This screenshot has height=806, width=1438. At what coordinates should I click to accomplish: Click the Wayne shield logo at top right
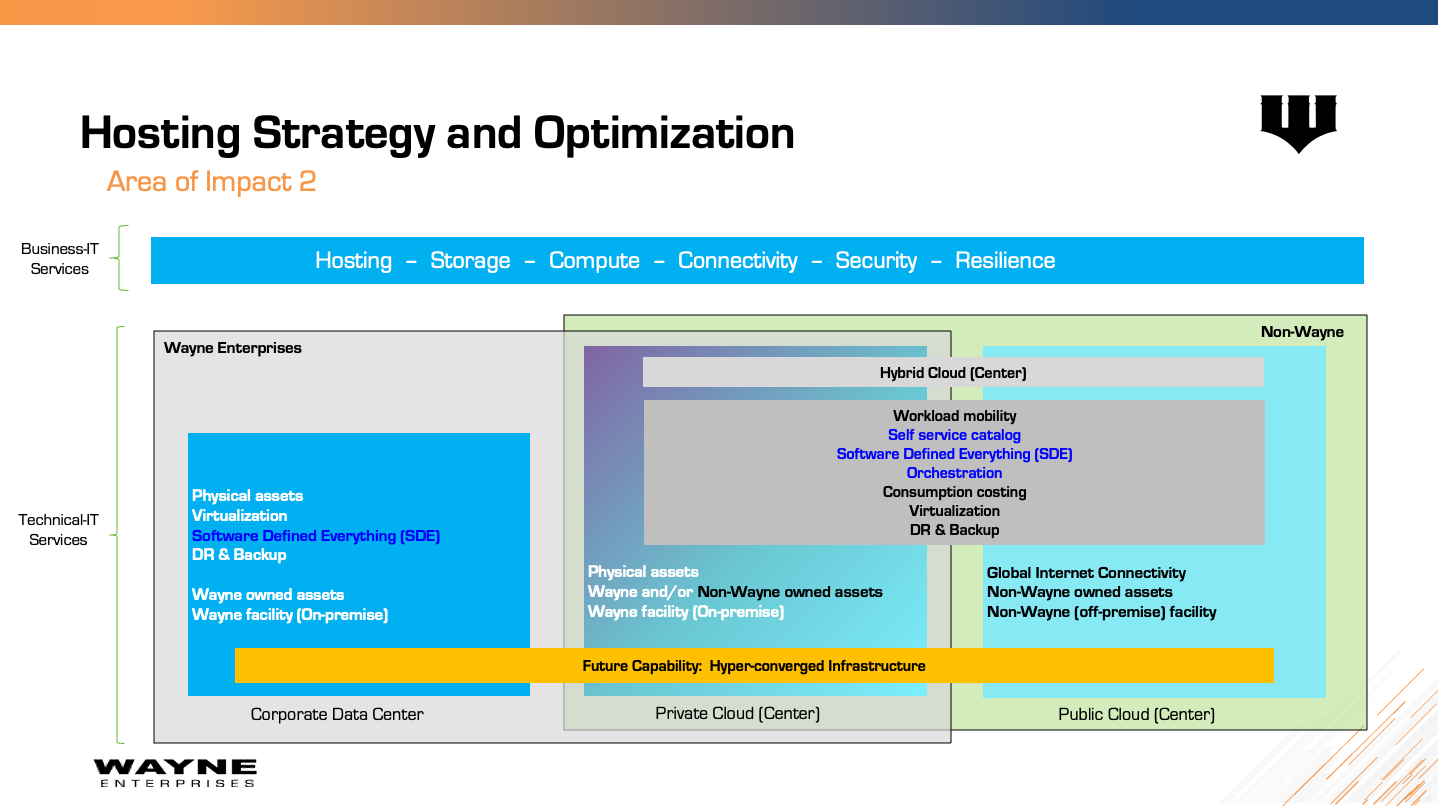1298,123
